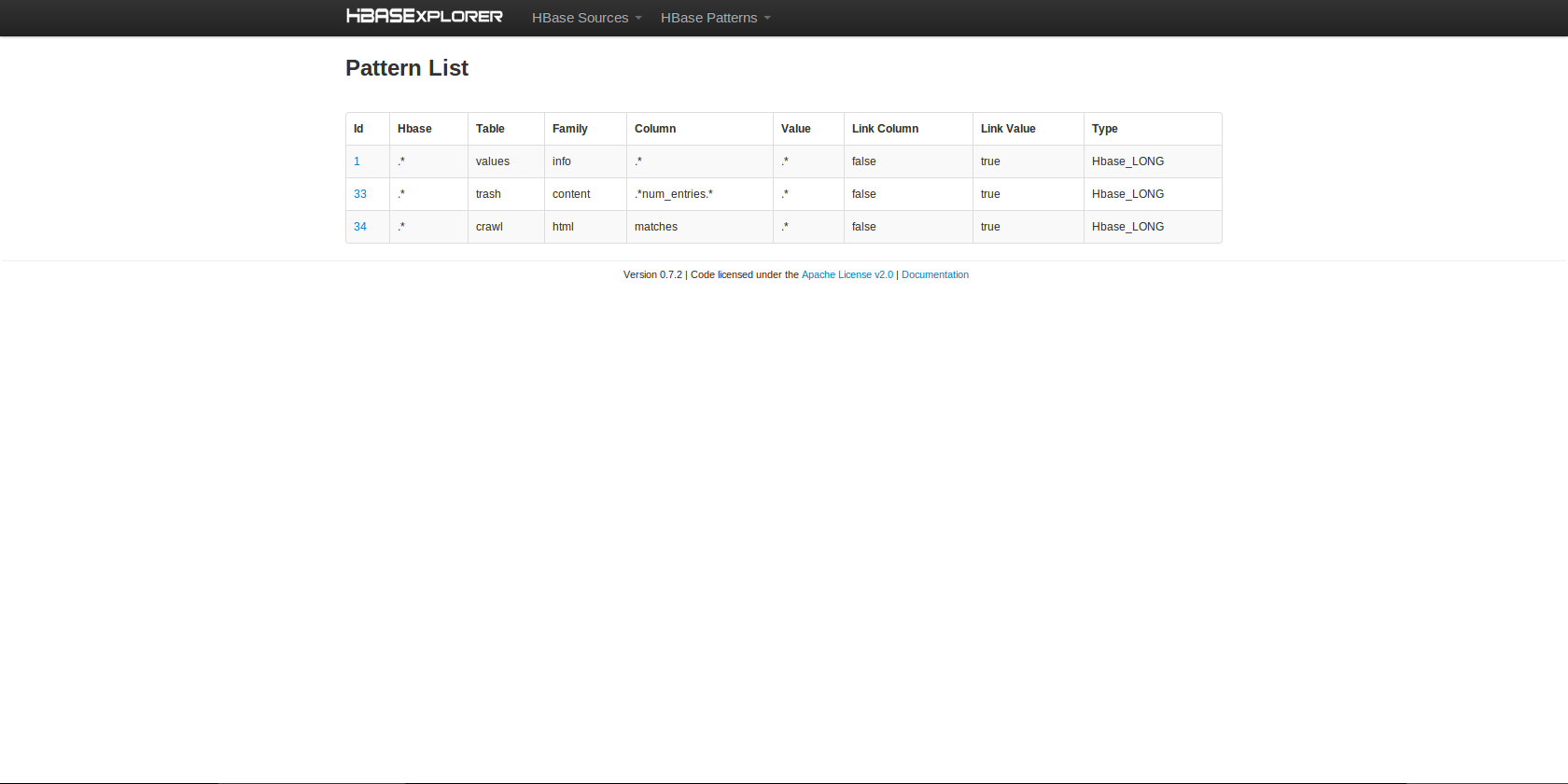Click the Pattern List heading
1568x784 pixels.
pyautogui.click(x=407, y=68)
